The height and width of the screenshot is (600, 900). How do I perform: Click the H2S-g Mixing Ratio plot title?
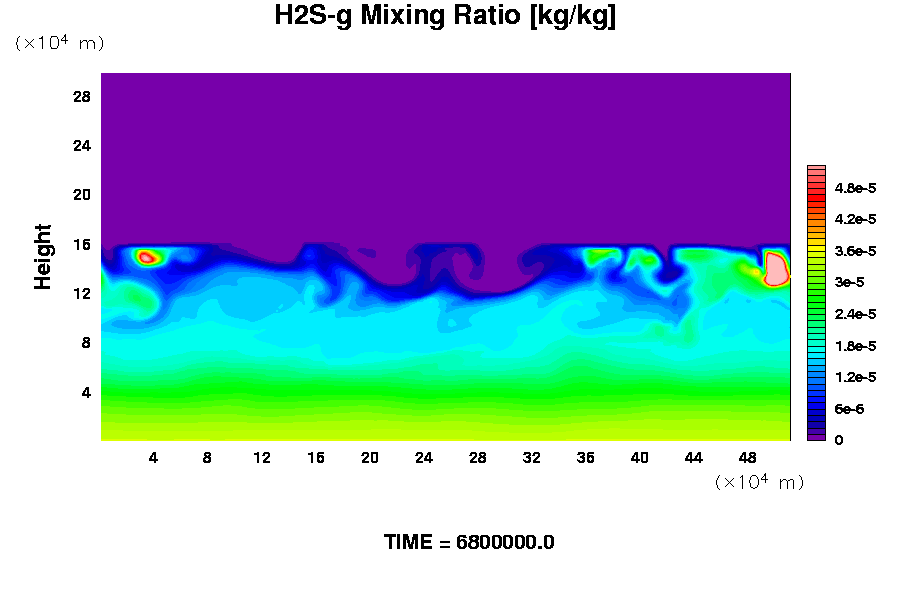[445, 17]
